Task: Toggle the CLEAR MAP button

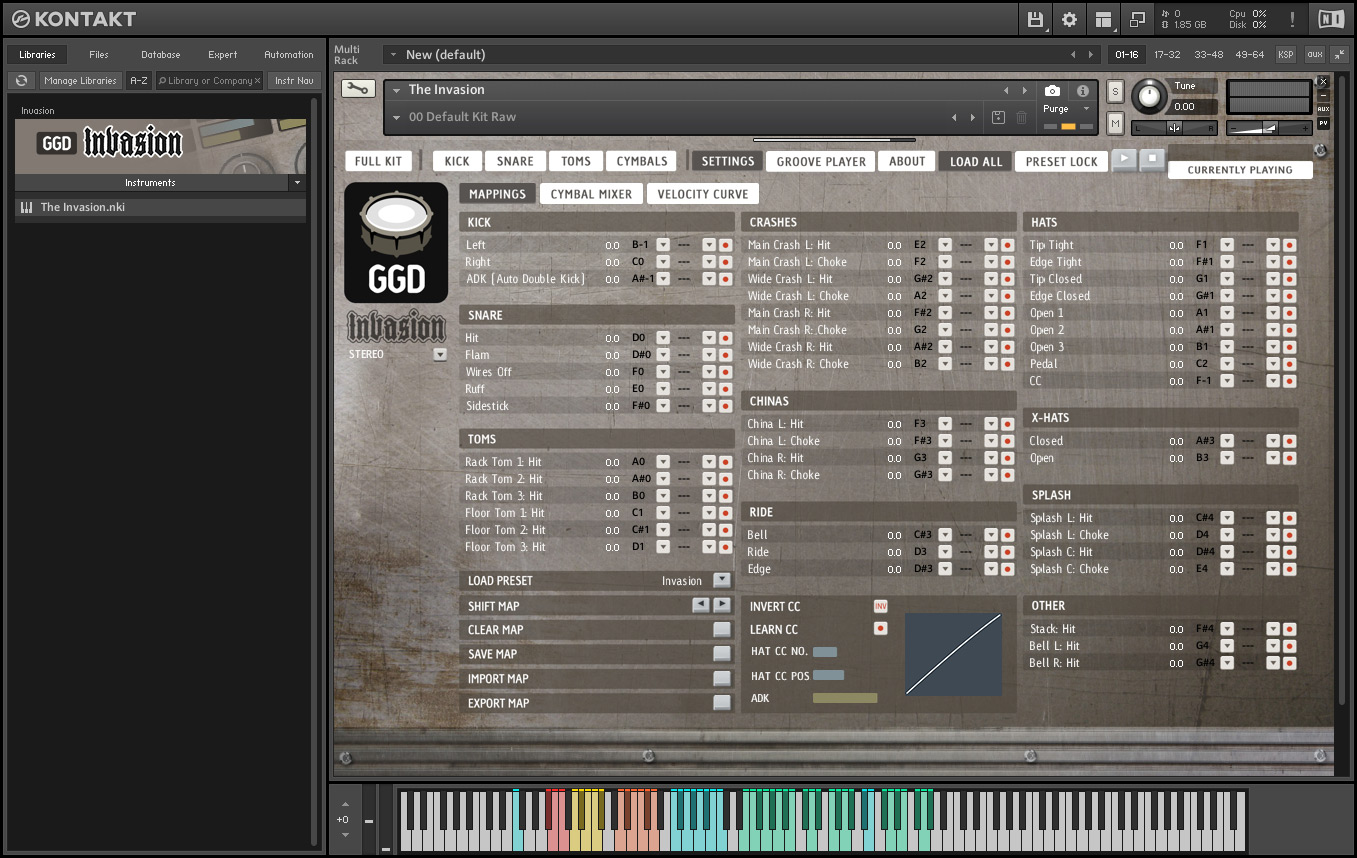Action: (x=721, y=629)
